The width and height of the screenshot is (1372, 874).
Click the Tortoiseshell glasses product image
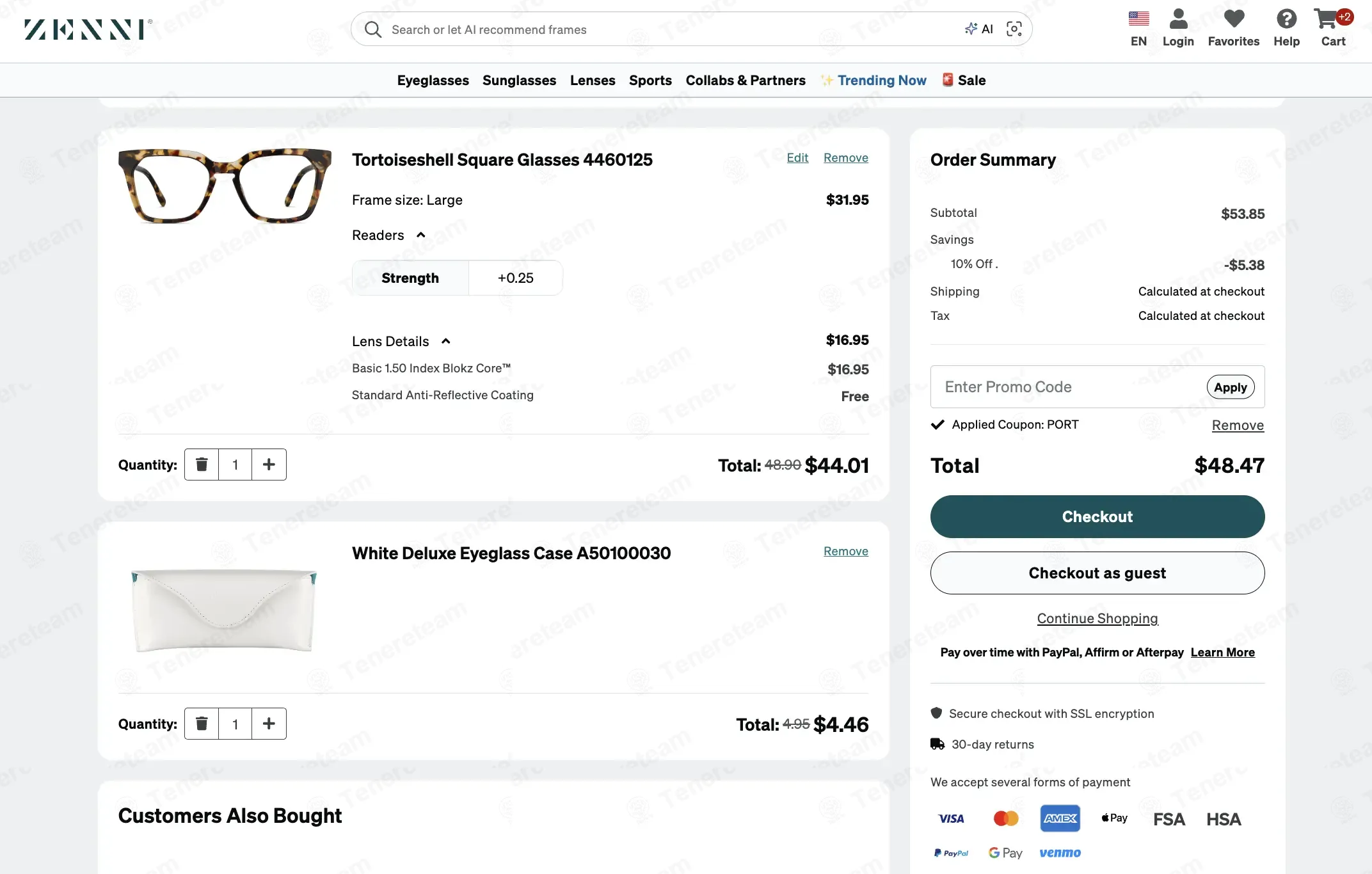(x=225, y=186)
